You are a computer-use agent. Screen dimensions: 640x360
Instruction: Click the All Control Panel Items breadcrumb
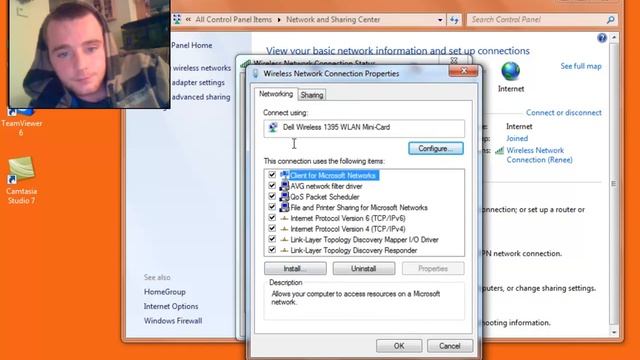click(x=233, y=20)
